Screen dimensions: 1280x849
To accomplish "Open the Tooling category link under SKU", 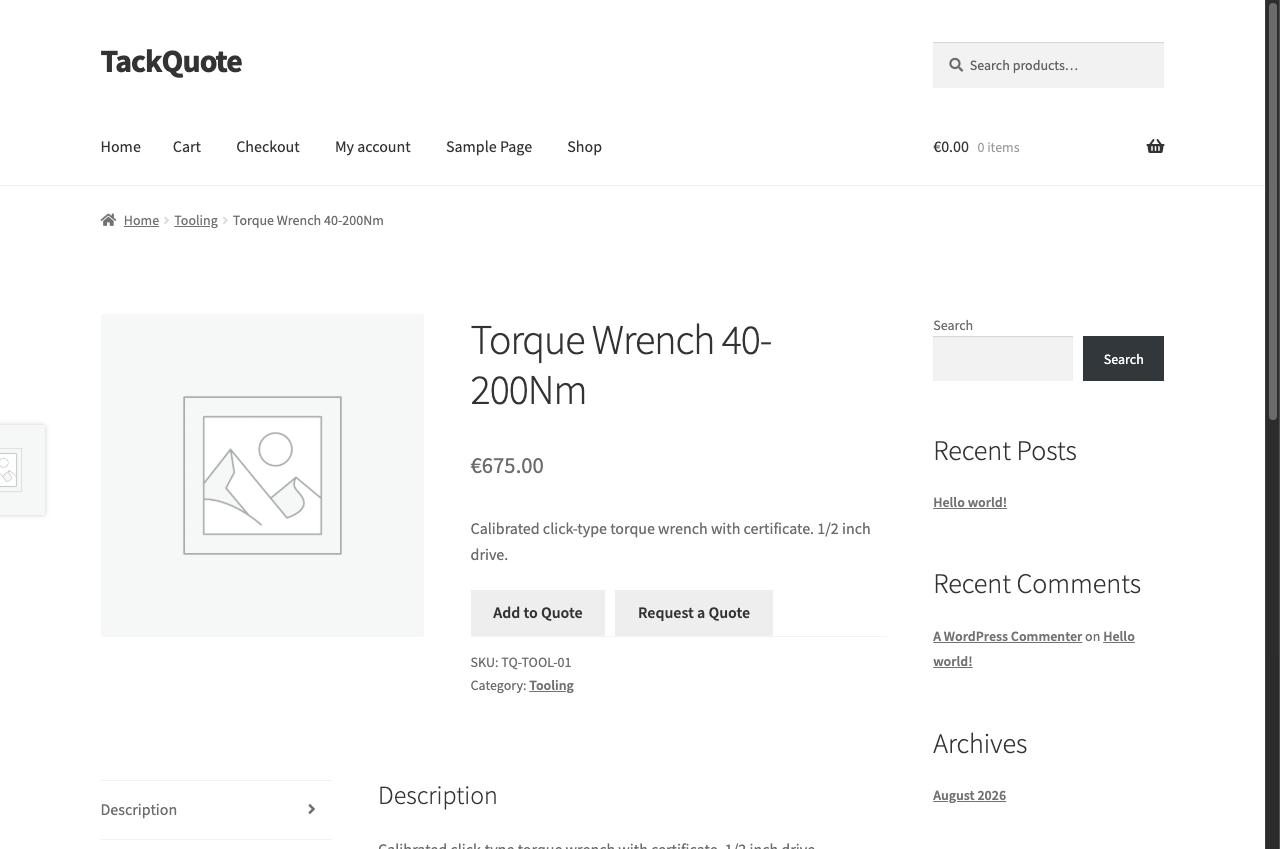I will (551, 685).
